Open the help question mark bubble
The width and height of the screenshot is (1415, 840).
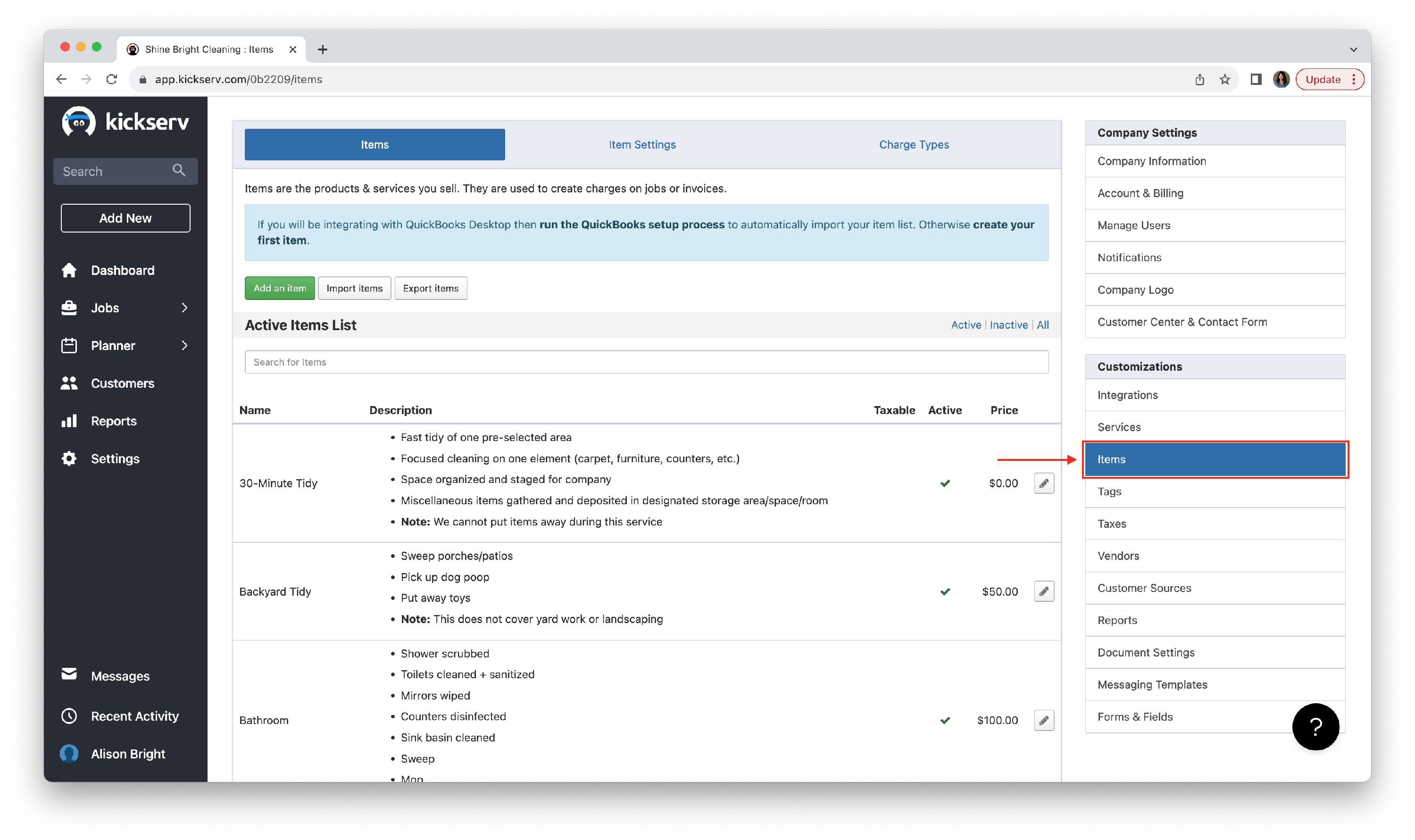tap(1315, 727)
